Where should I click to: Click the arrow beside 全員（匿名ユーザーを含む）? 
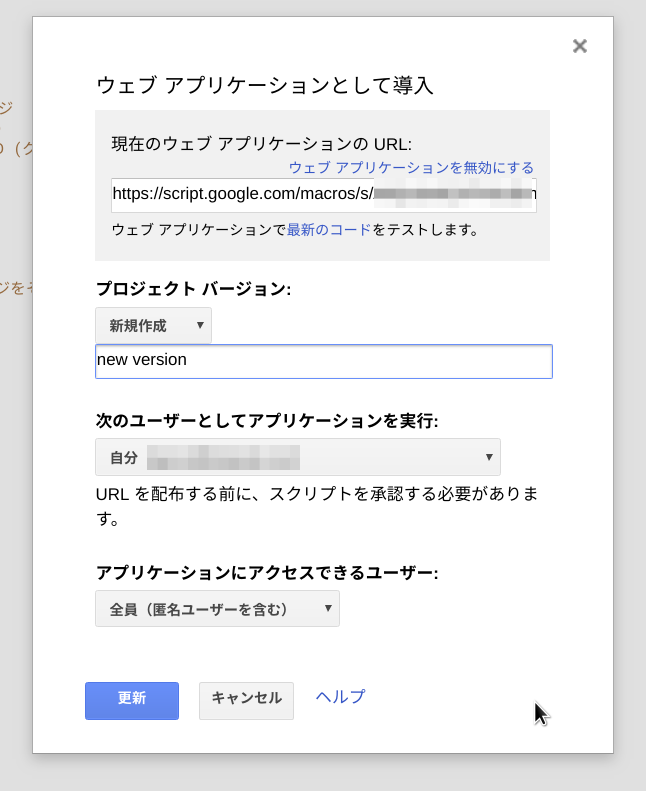click(328, 608)
